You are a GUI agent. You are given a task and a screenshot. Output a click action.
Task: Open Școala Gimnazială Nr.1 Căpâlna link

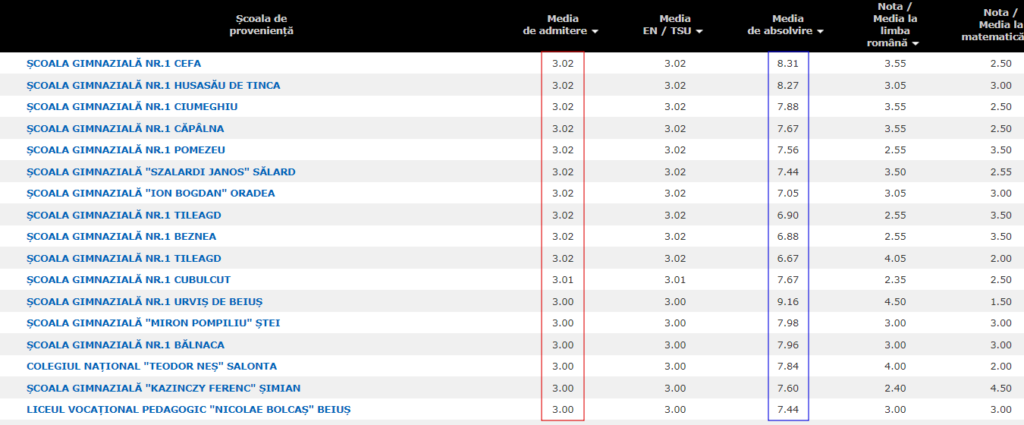point(125,128)
